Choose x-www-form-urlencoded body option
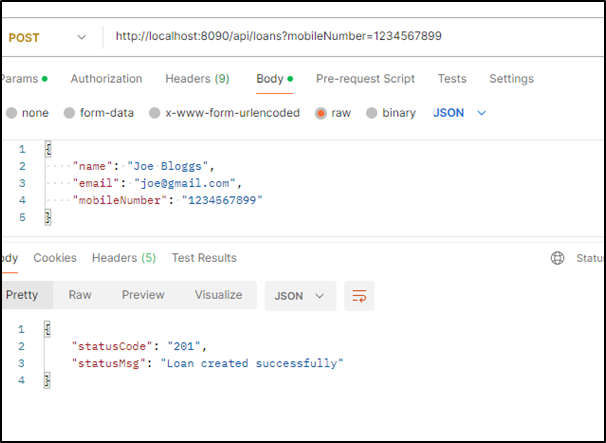Viewport: 606px width, 443px height. click(155, 113)
